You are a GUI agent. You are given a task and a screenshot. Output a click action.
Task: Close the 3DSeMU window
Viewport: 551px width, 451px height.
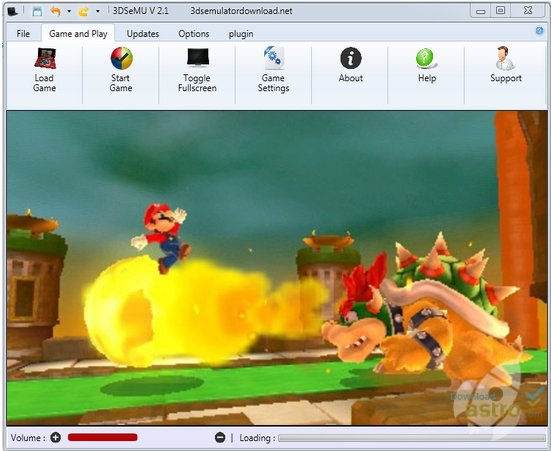(x=528, y=11)
